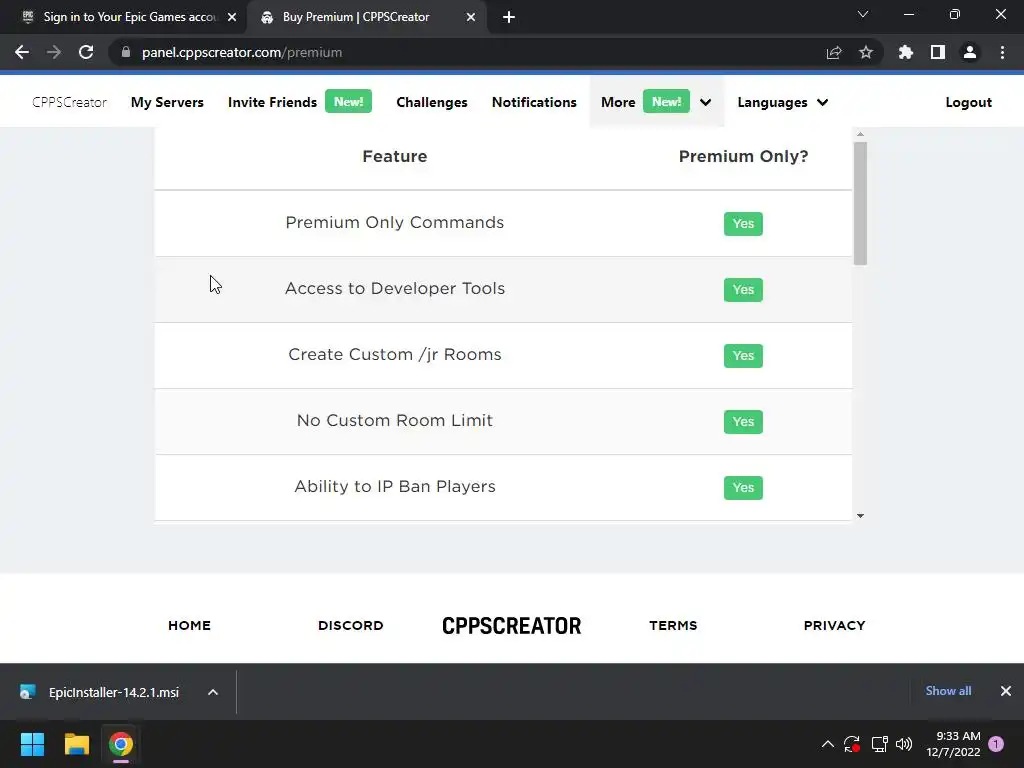This screenshot has width=1024, height=768.
Task: Click the Yes badge for Access to Developer Tools
Action: pos(743,289)
